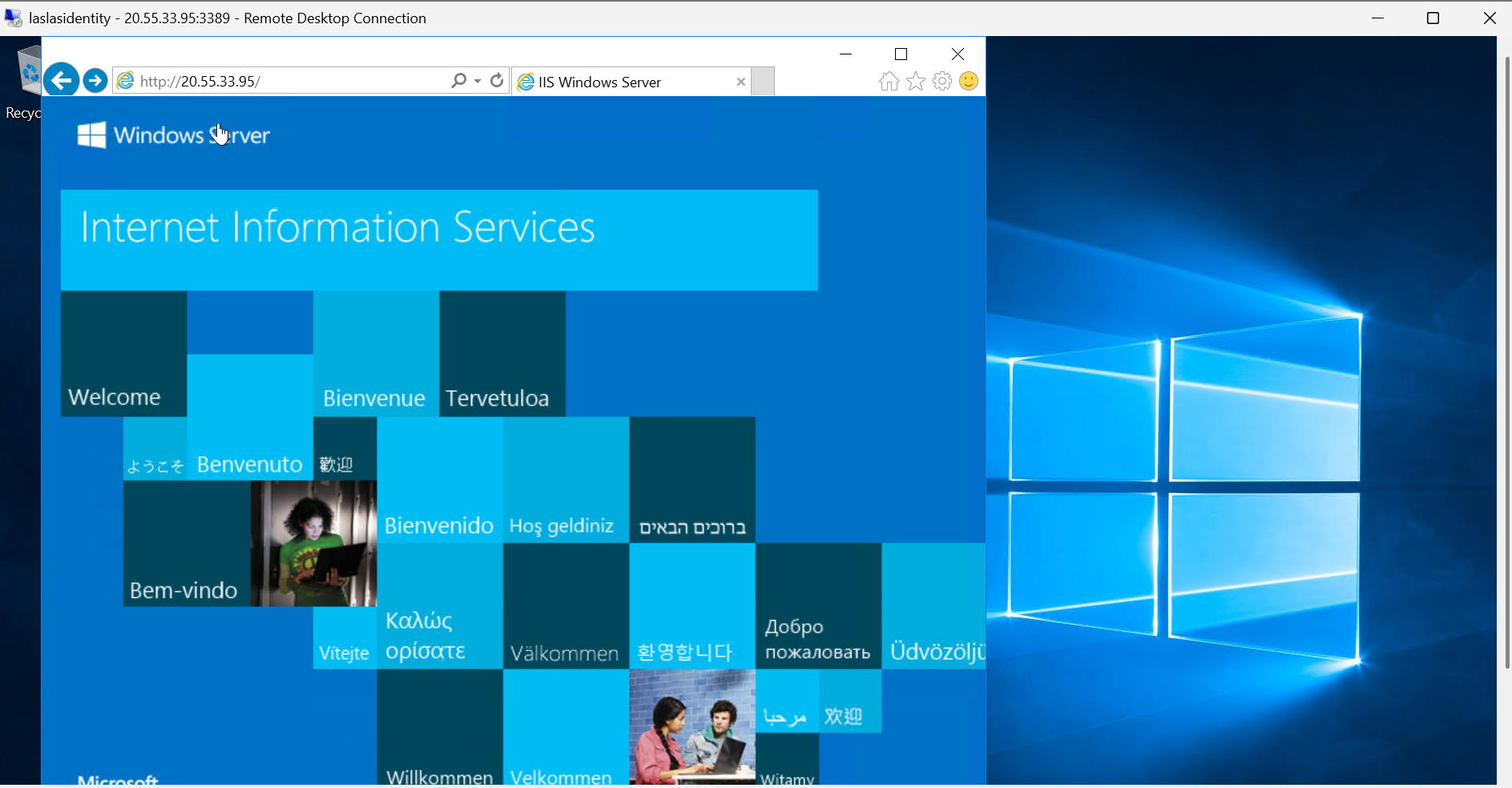1512x788 pixels.
Task: Click the Velkommen tile
Action: coord(566,727)
